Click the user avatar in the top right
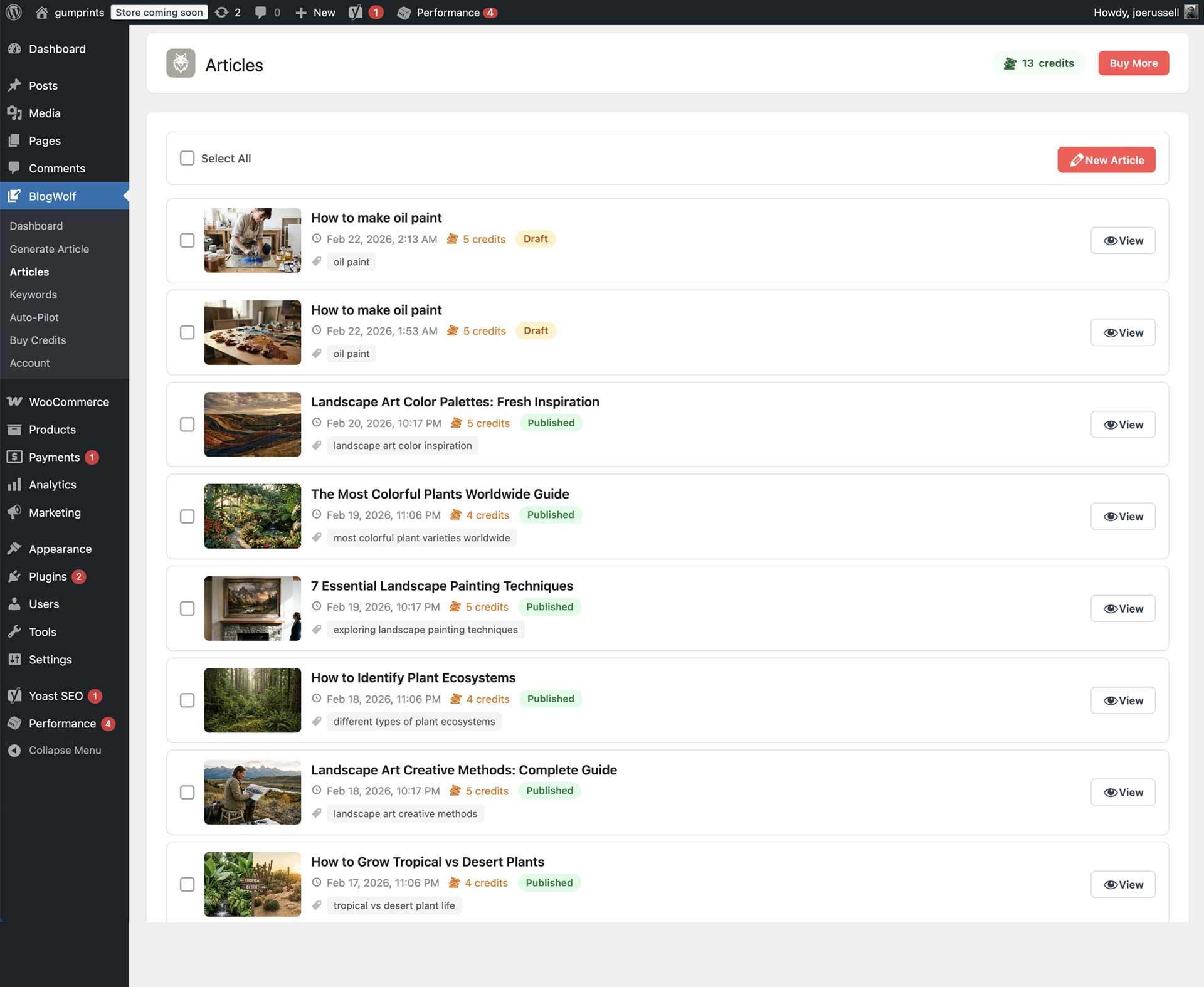1204x987 pixels. point(1191,12)
